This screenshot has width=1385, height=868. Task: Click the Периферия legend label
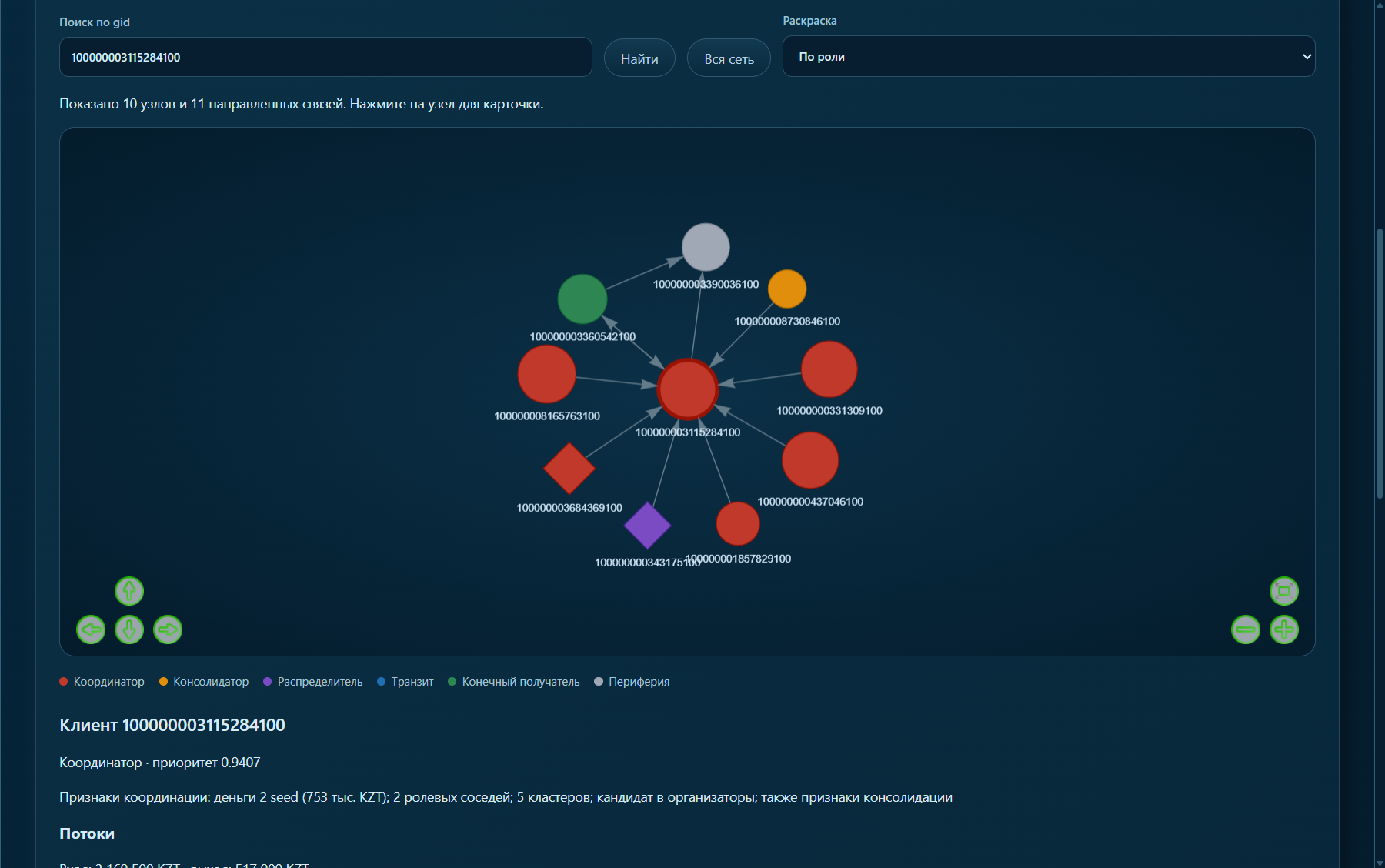point(639,682)
